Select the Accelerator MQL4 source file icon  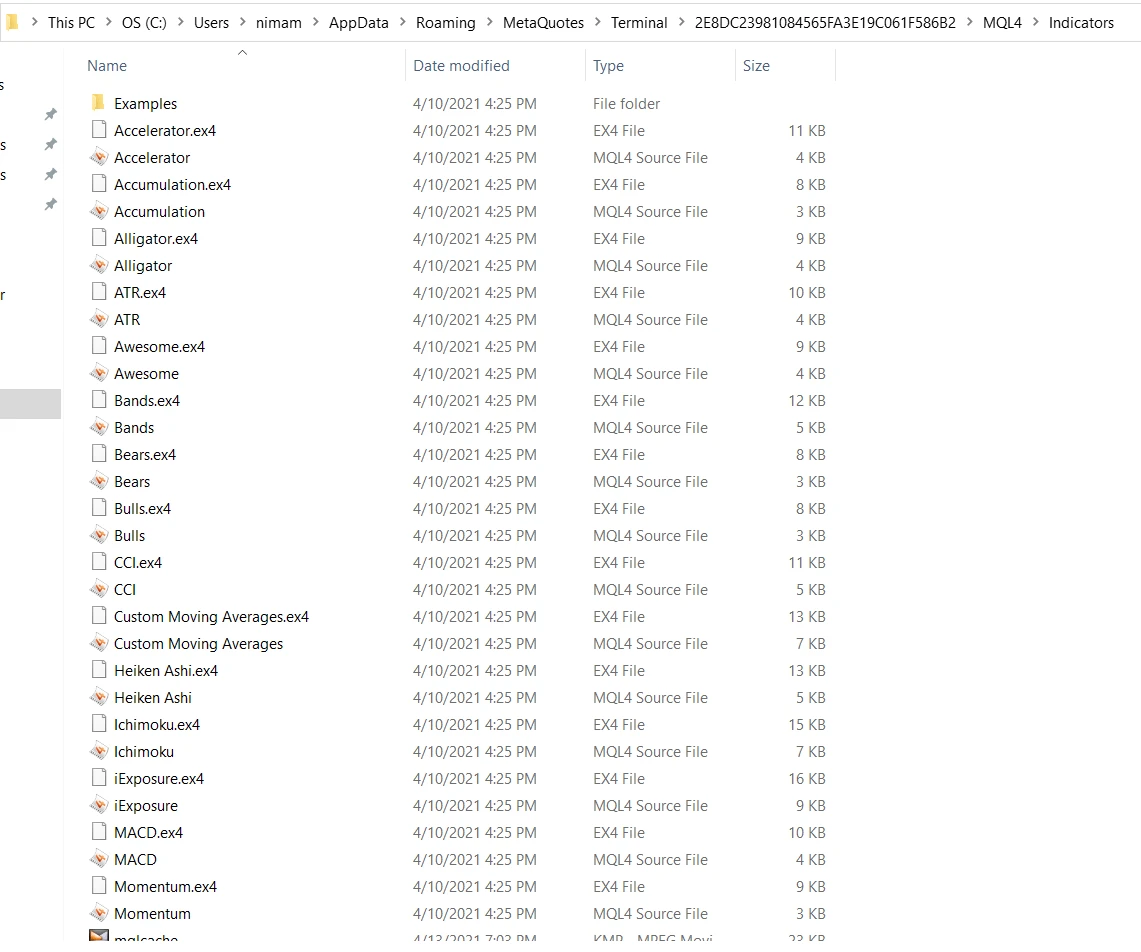tap(98, 157)
